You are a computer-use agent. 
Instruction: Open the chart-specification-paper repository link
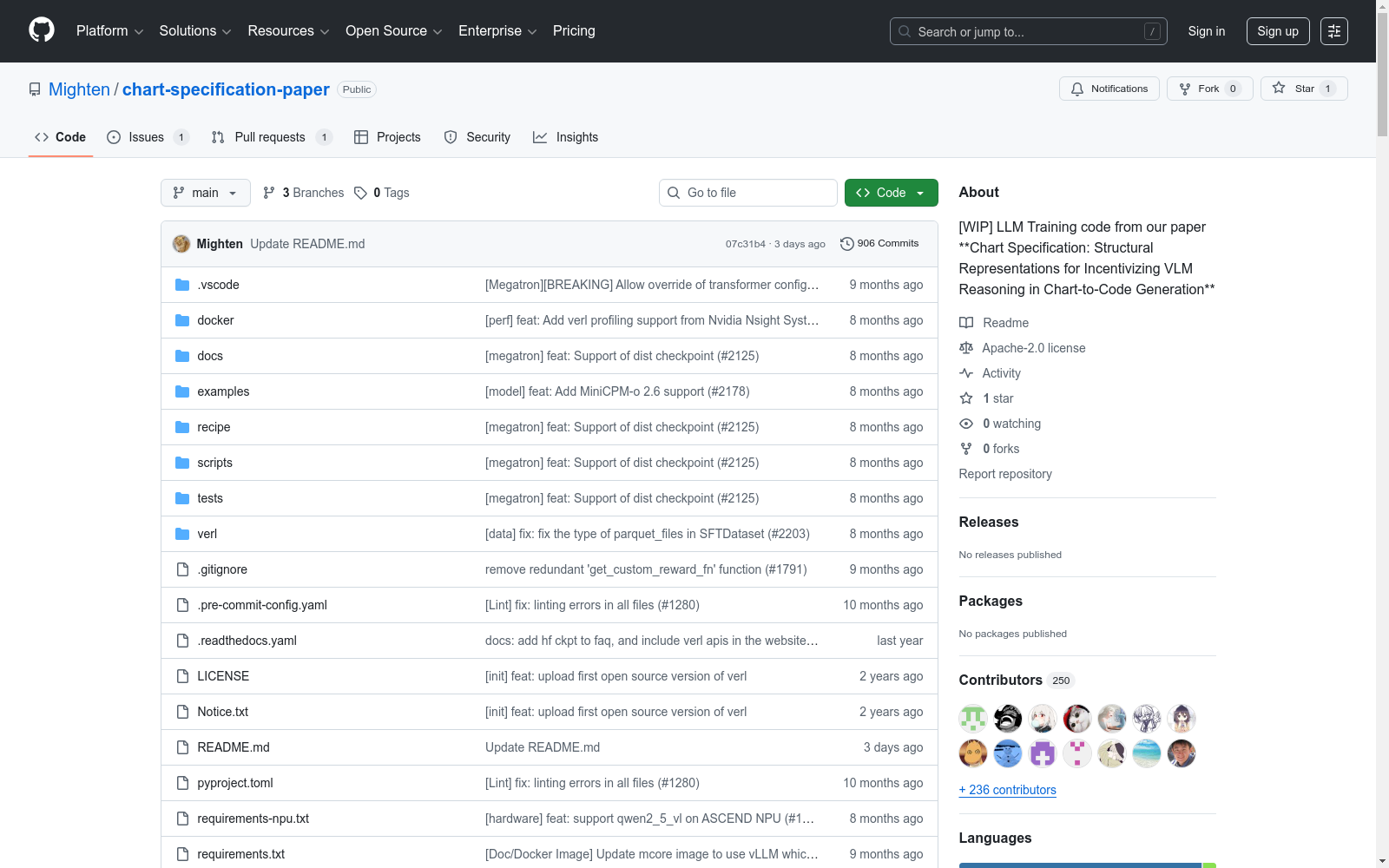point(226,89)
